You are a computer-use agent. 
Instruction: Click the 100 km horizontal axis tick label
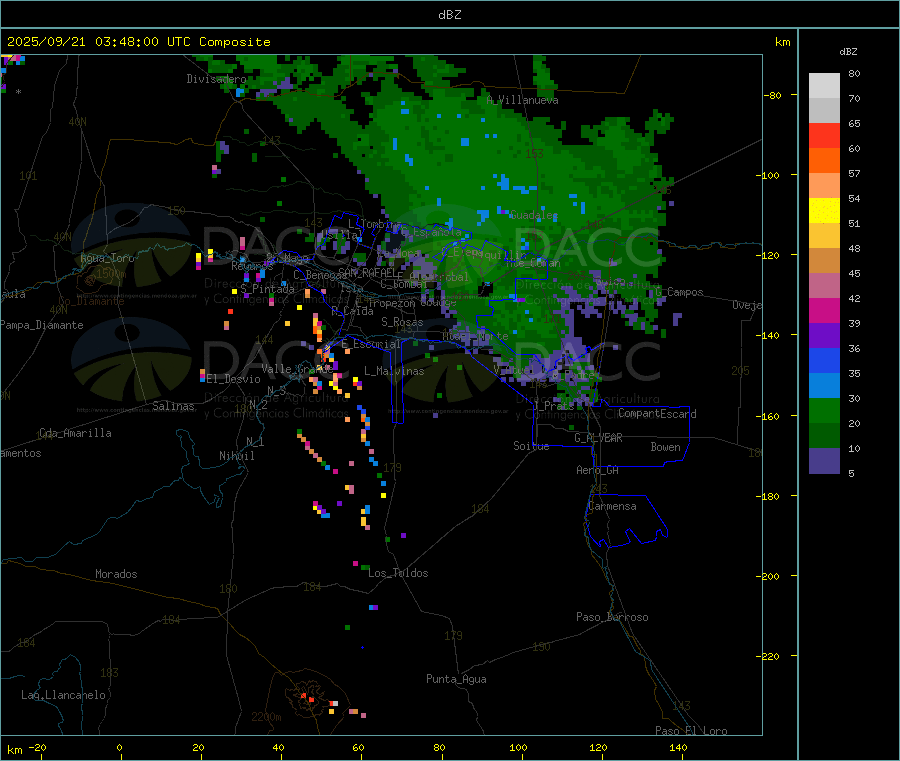[518, 747]
